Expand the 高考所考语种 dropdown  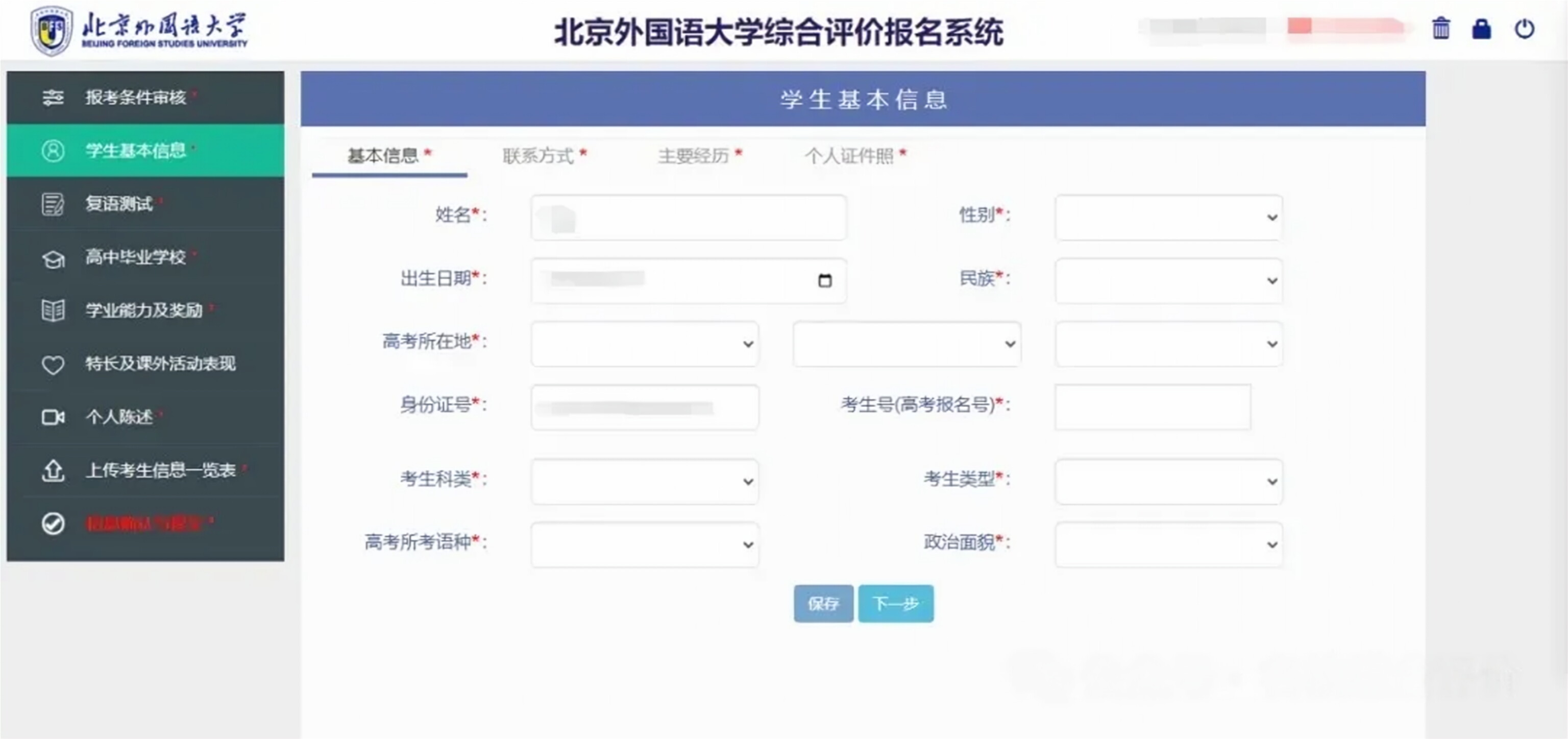645,544
